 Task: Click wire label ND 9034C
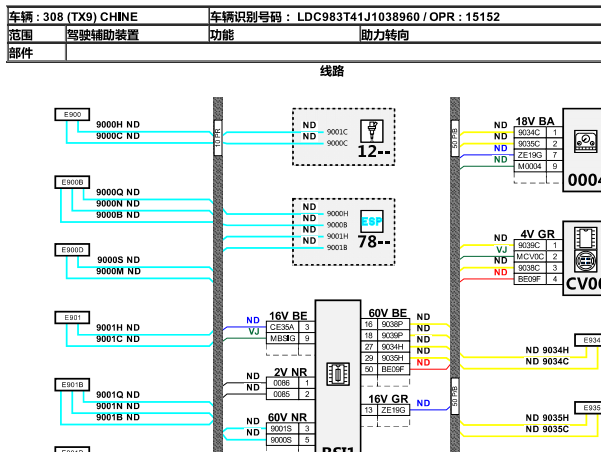[x=547, y=361]
